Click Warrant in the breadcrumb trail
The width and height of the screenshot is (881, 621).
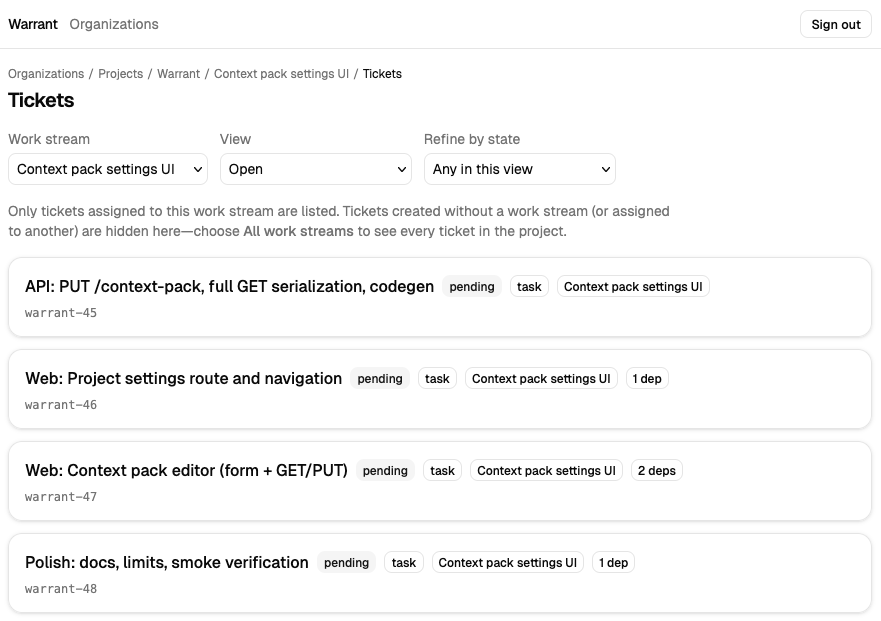pyautogui.click(x=178, y=73)
